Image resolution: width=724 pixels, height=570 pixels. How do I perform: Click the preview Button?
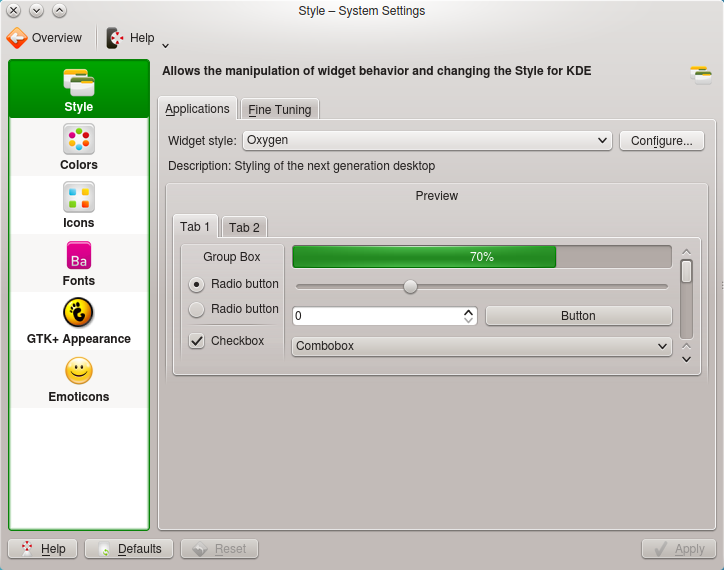pos(579,316)
